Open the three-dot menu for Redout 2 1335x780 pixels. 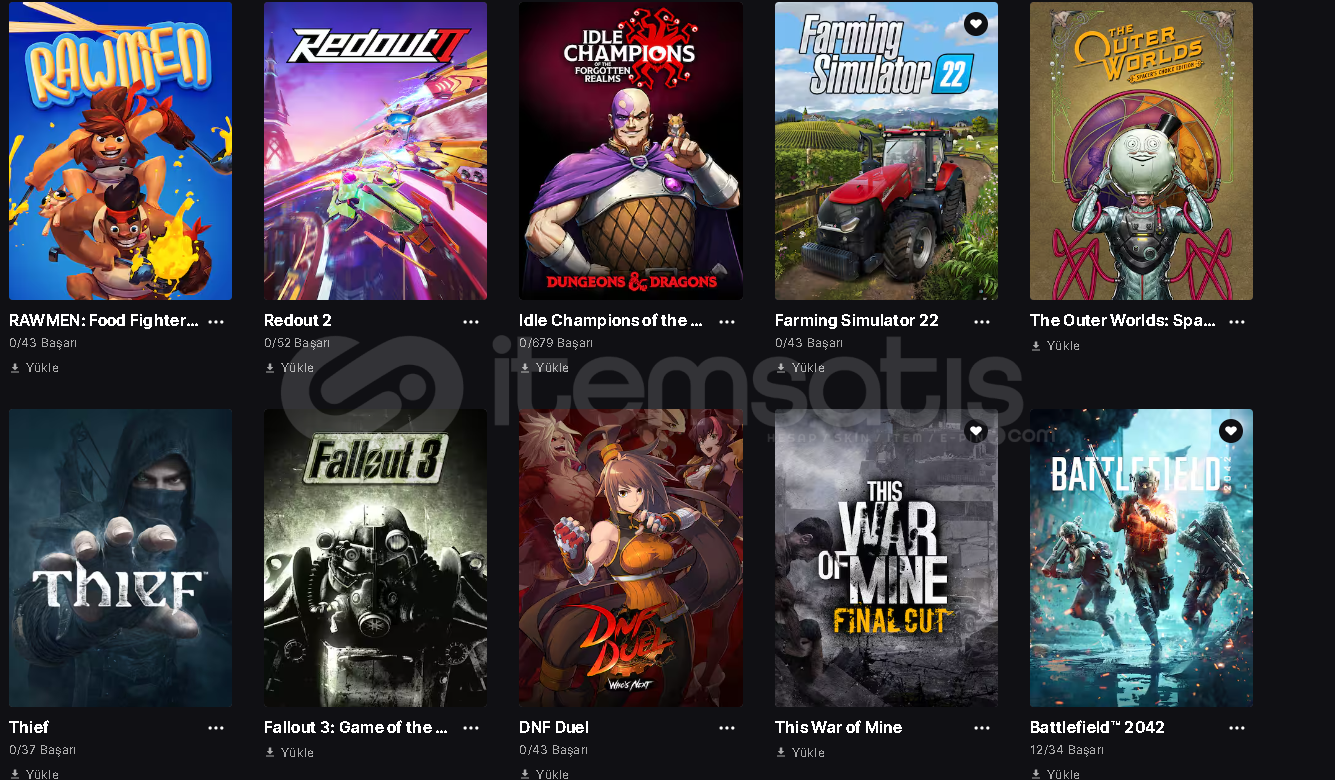(x=471, y=322)
